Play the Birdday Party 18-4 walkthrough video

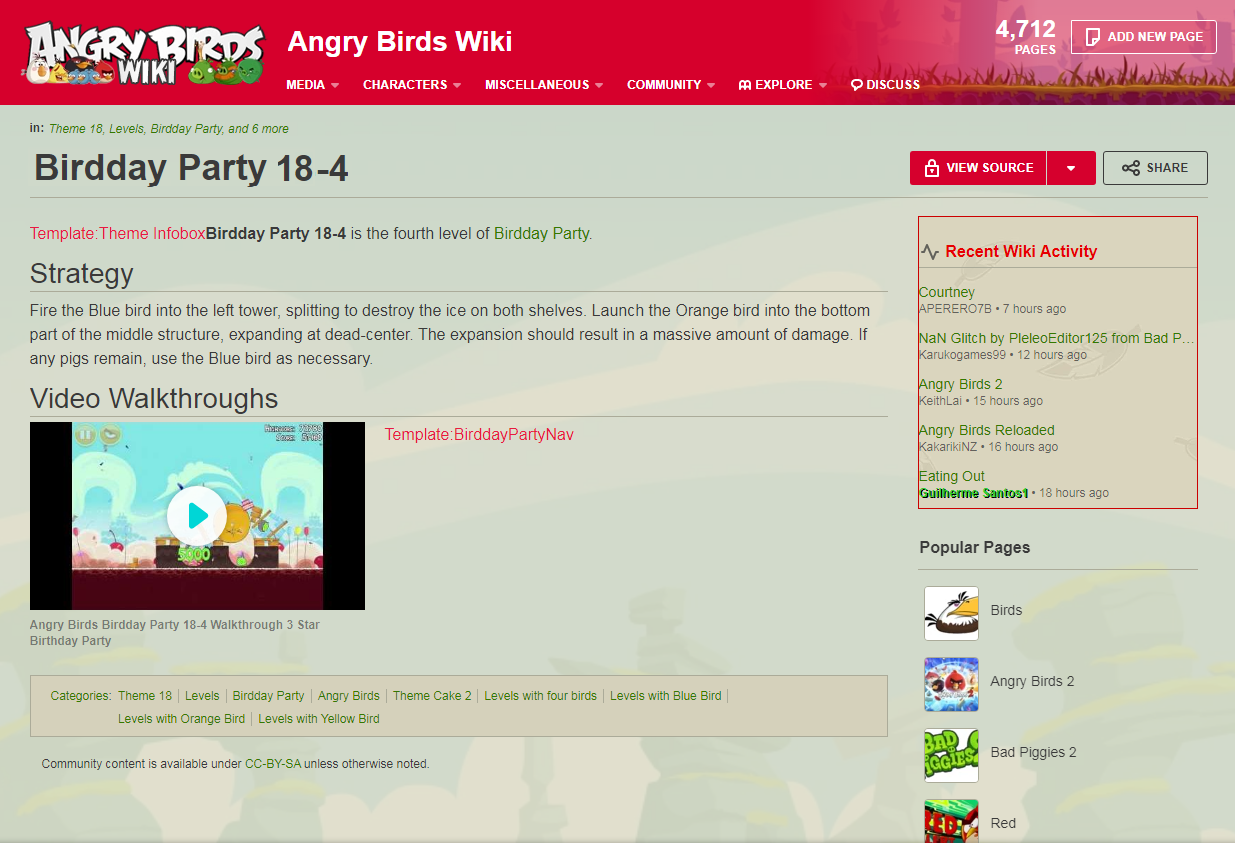coord(197,516)
